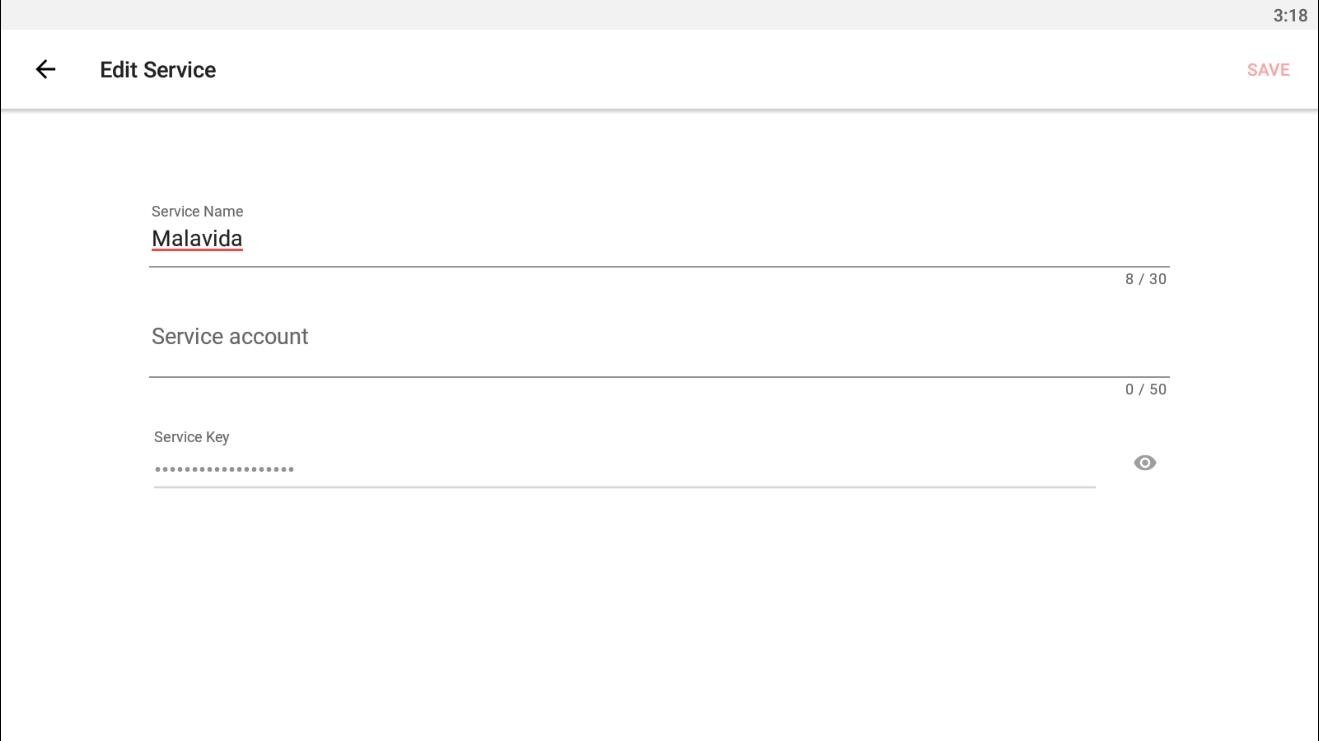Save the edited service
The image size is (1319, 741).
coord(1268,69)
